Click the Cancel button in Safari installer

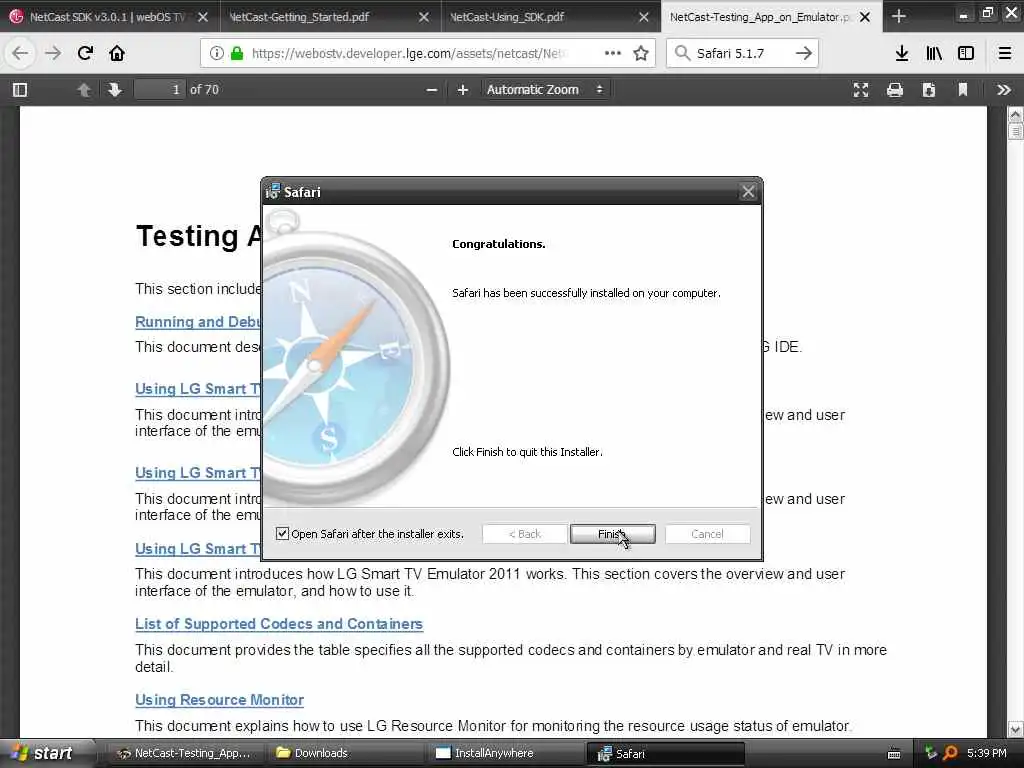(x=707, y=534)
